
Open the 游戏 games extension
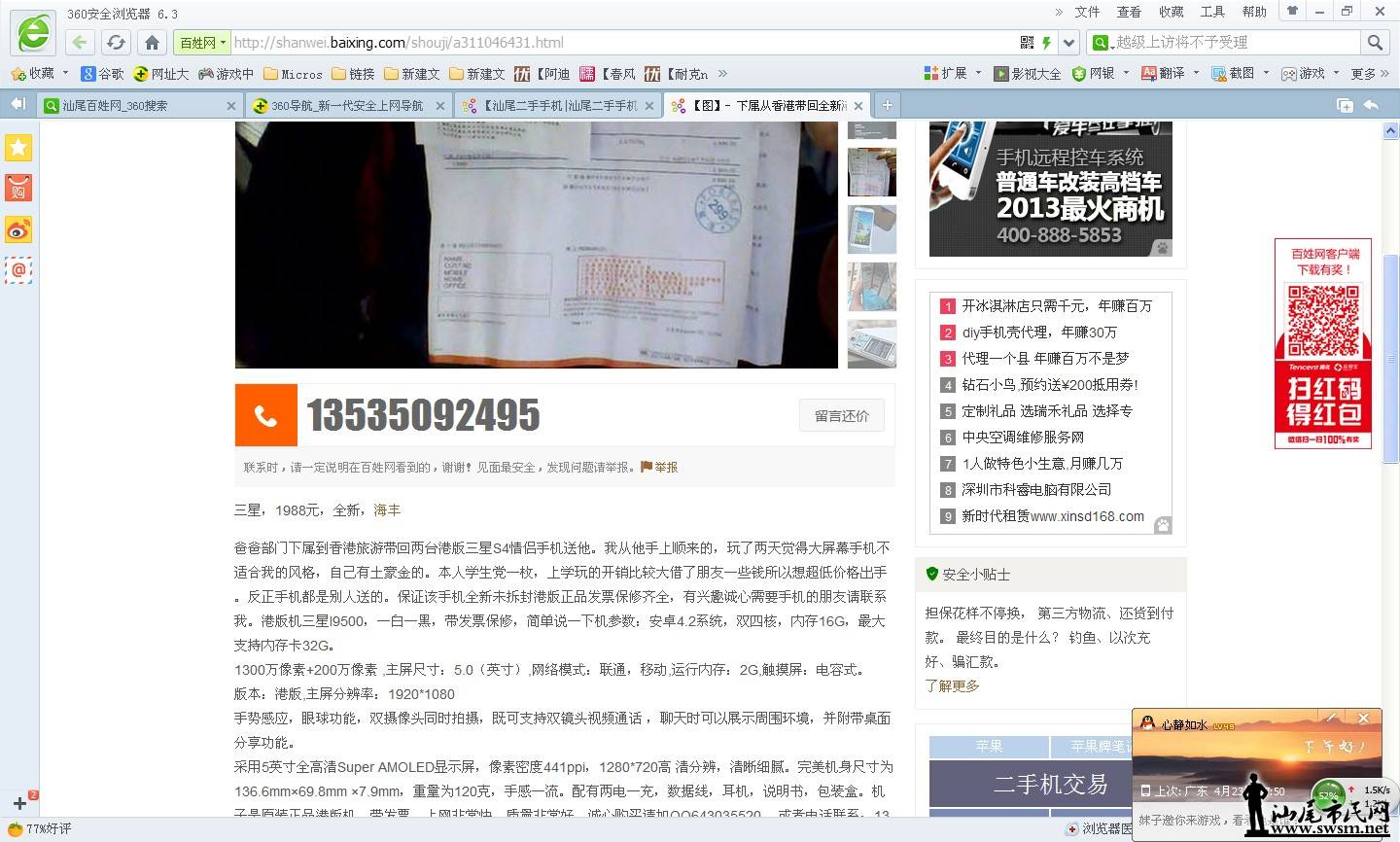[1303, 73]
